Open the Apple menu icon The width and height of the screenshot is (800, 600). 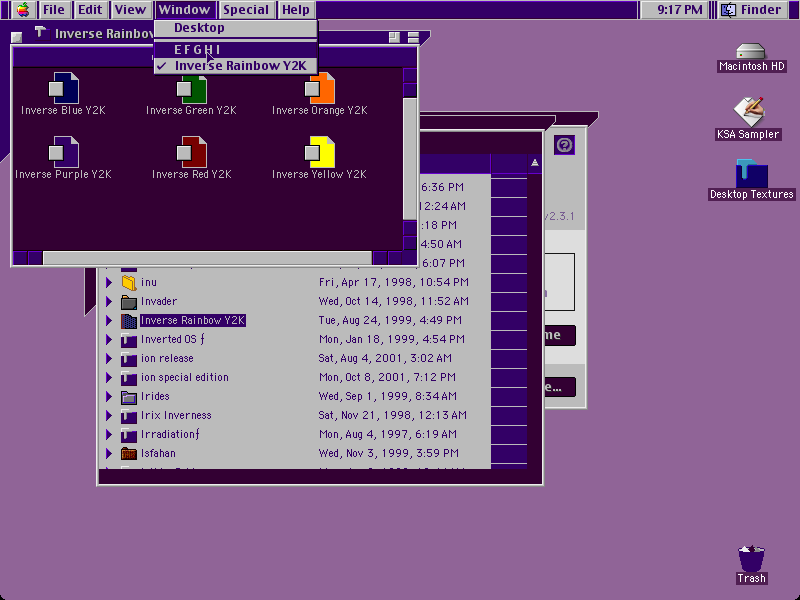pos(23,10)
